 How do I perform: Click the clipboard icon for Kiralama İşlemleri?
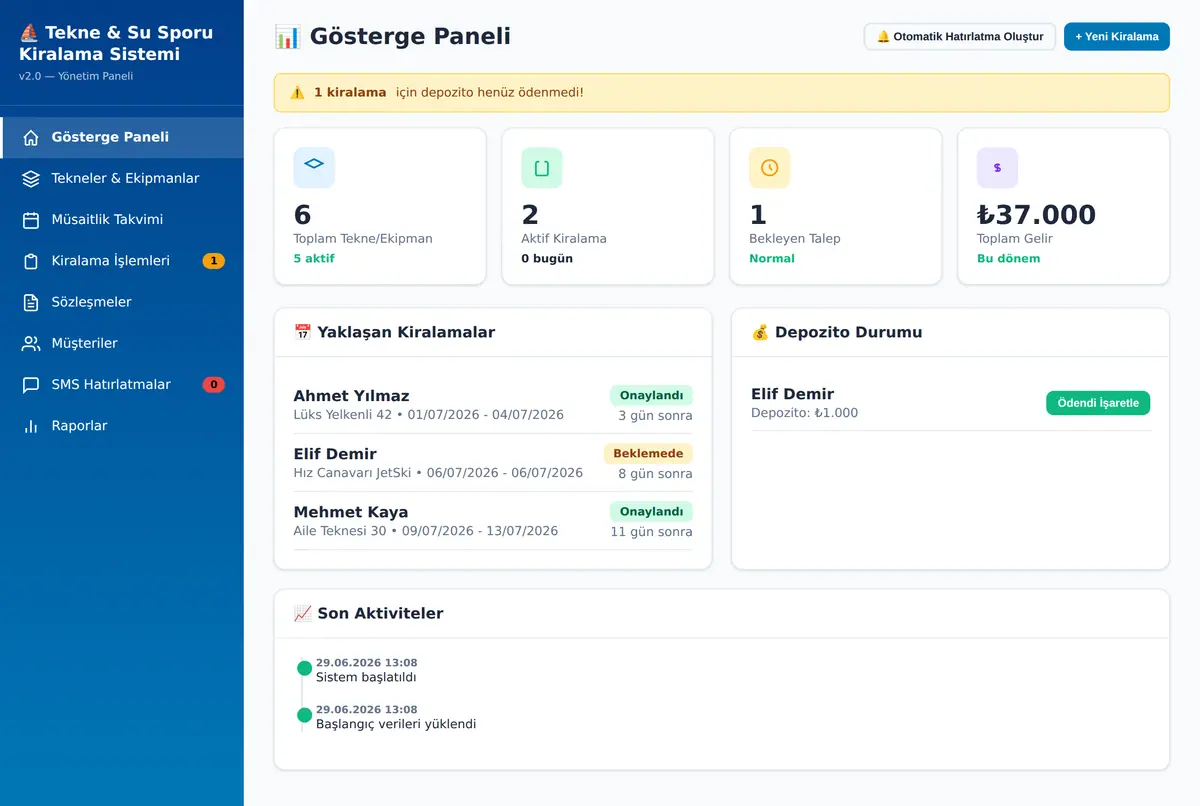31,261
